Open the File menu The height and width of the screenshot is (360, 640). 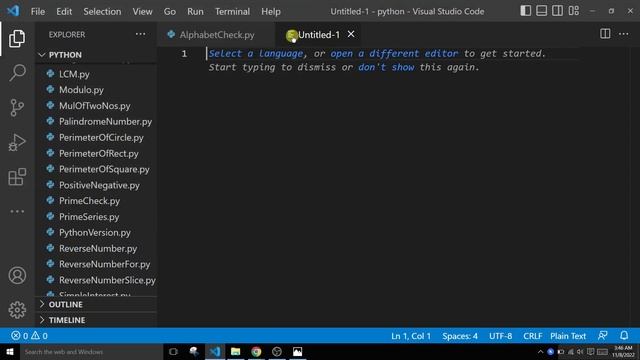tap(38, 11)
